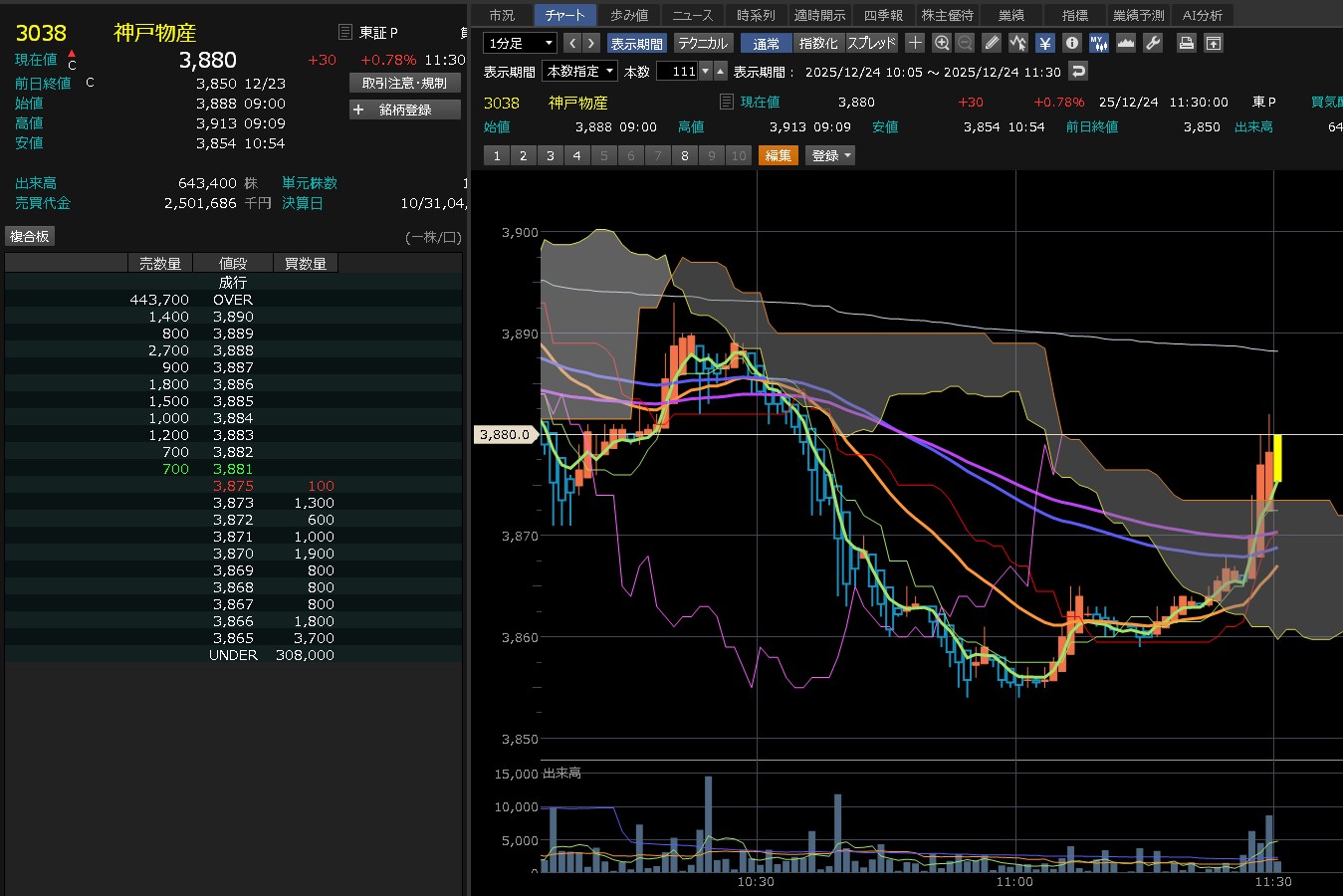
Task: Open the wrench chart settings icon
Action: tap(1153, 43)
